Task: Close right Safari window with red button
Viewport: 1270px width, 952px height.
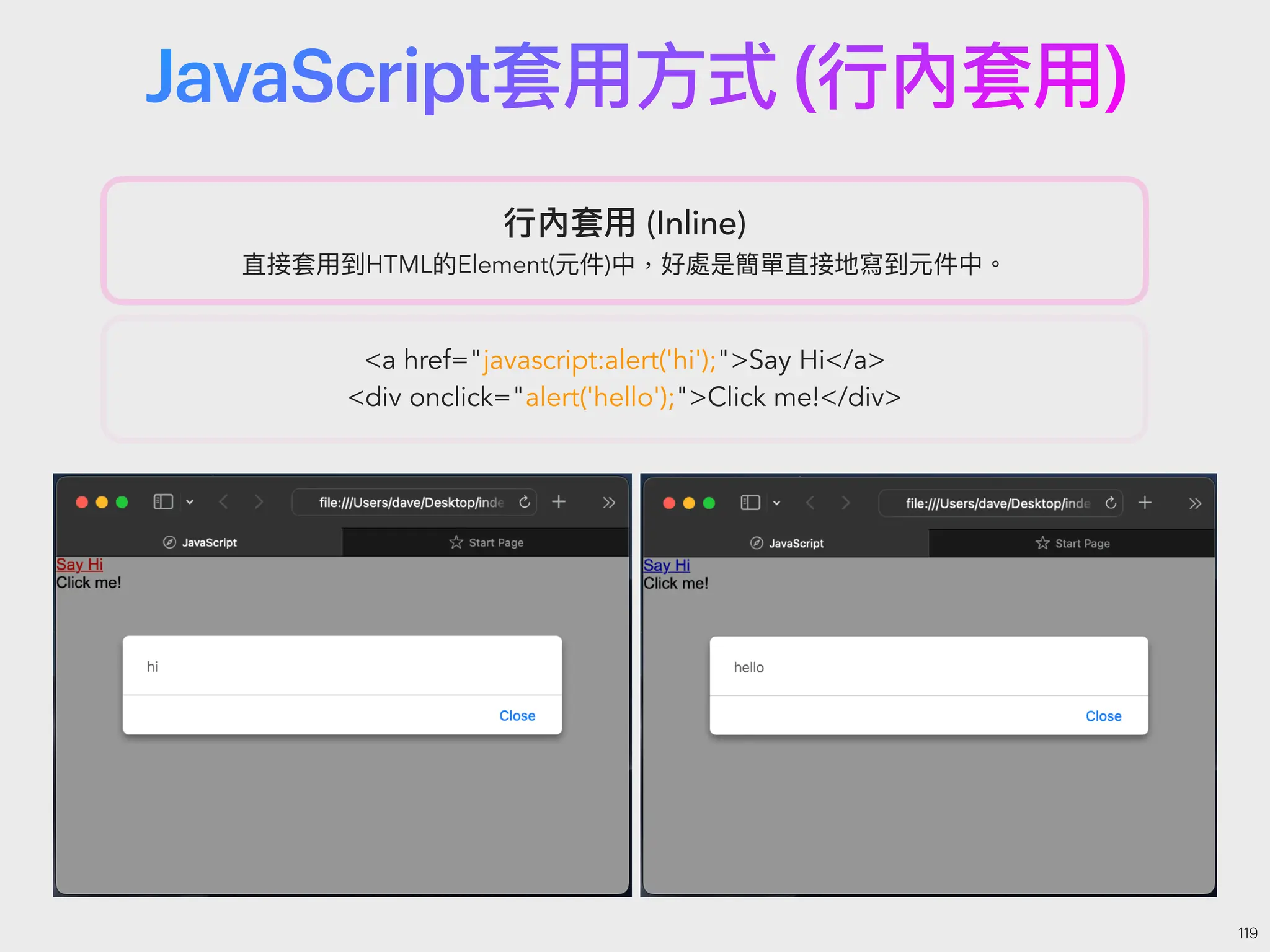Action: pos(669,503)
